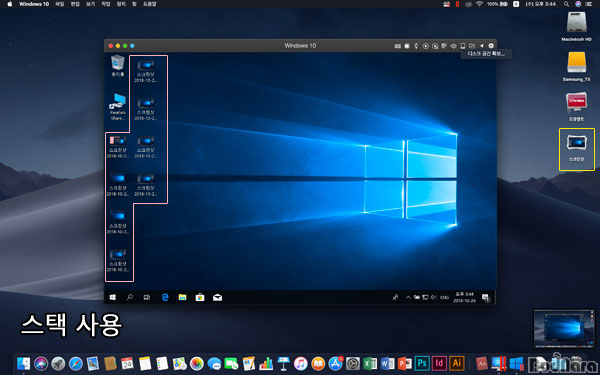
Task: Launch Adobe InDesign from the Dock
Action: (439, 363)
